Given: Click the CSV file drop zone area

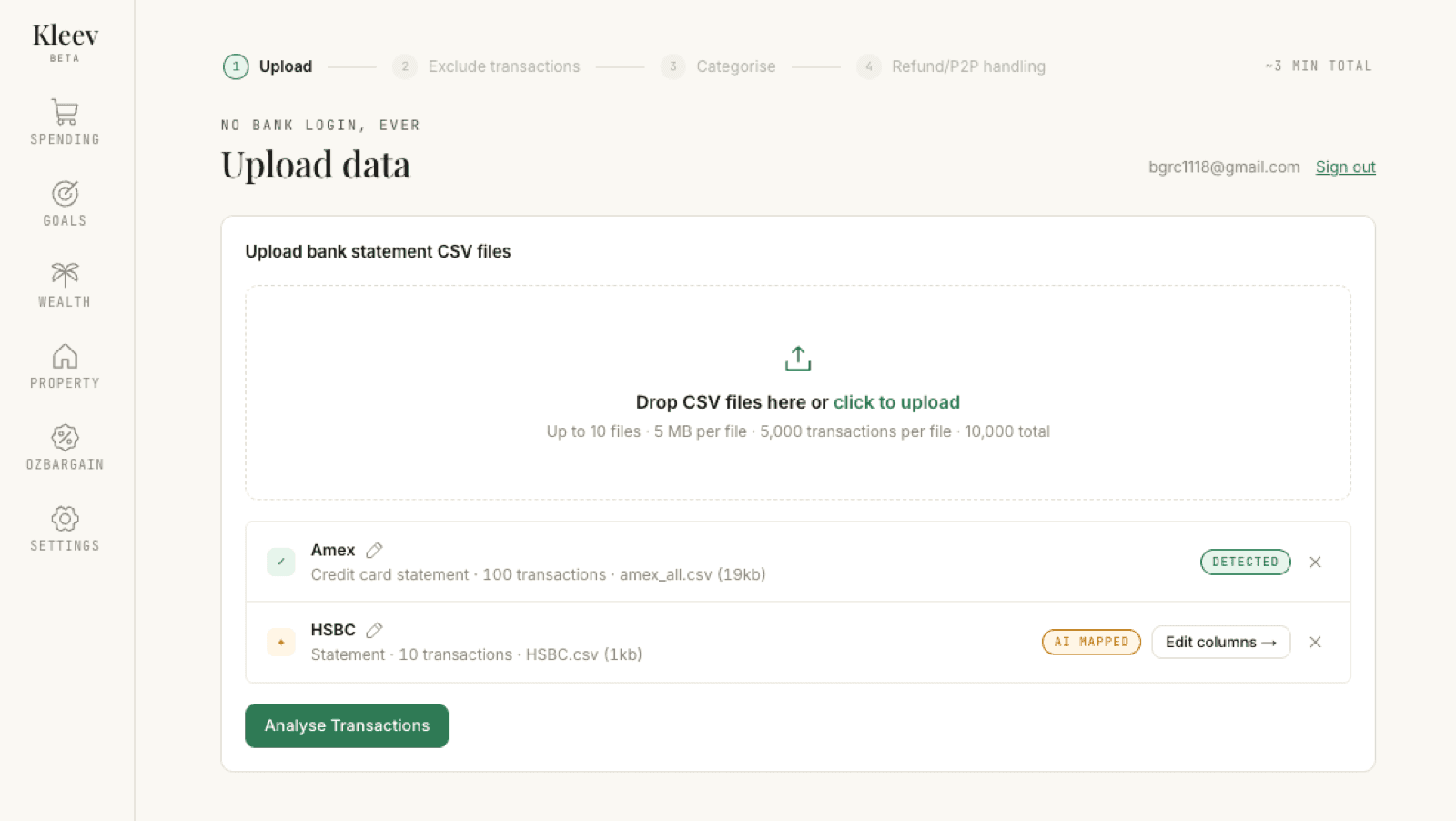Looking at the screenshot, I should pos(798,392).
